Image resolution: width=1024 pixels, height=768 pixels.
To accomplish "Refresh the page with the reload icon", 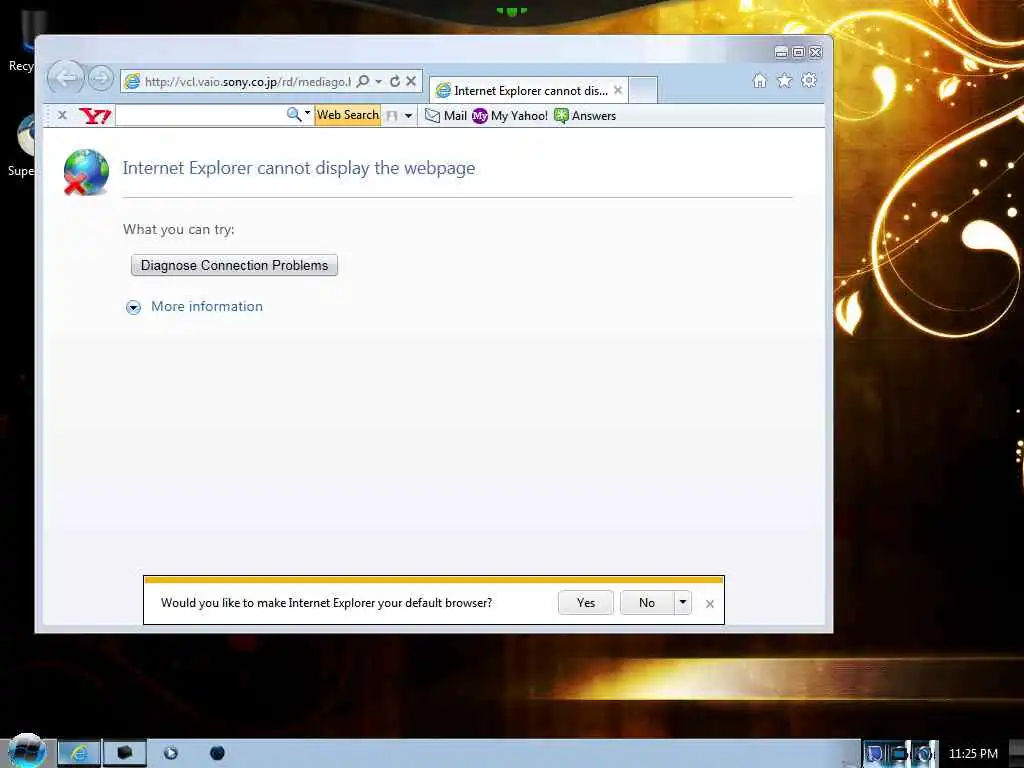I will coord(394,81).
